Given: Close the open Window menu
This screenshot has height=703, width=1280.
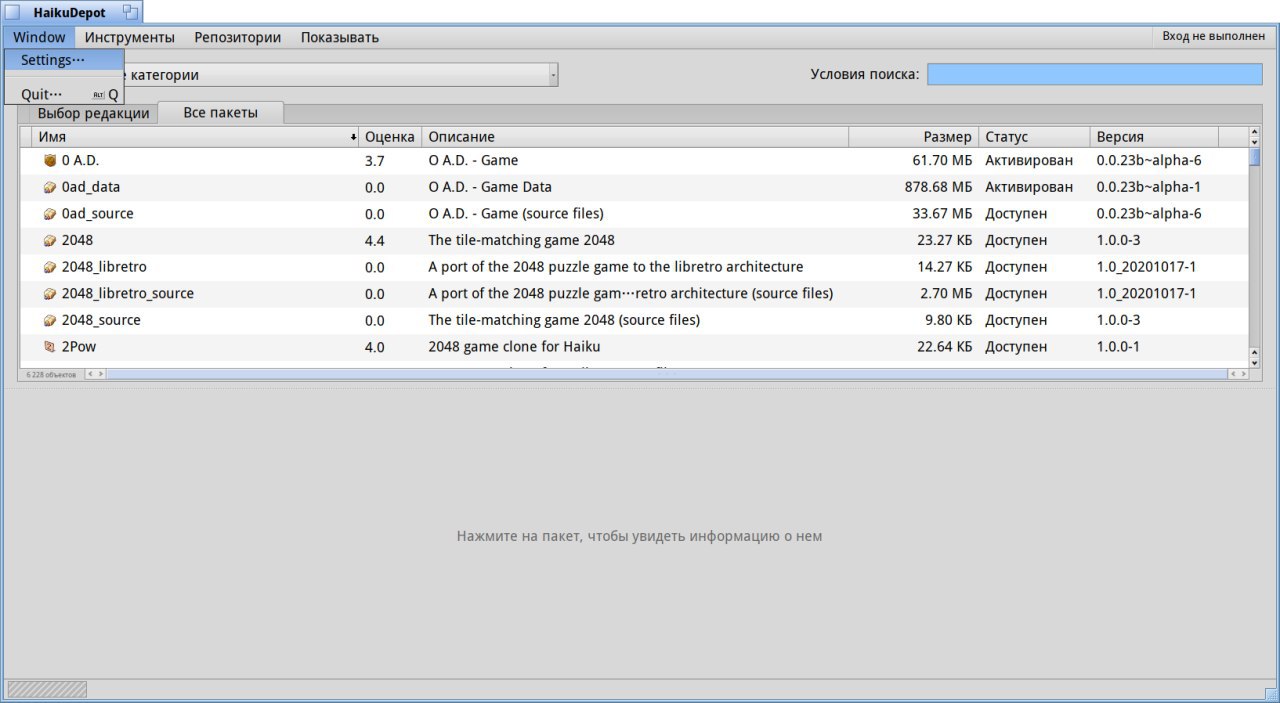Looking at the screenshot, I should (39, 37).
